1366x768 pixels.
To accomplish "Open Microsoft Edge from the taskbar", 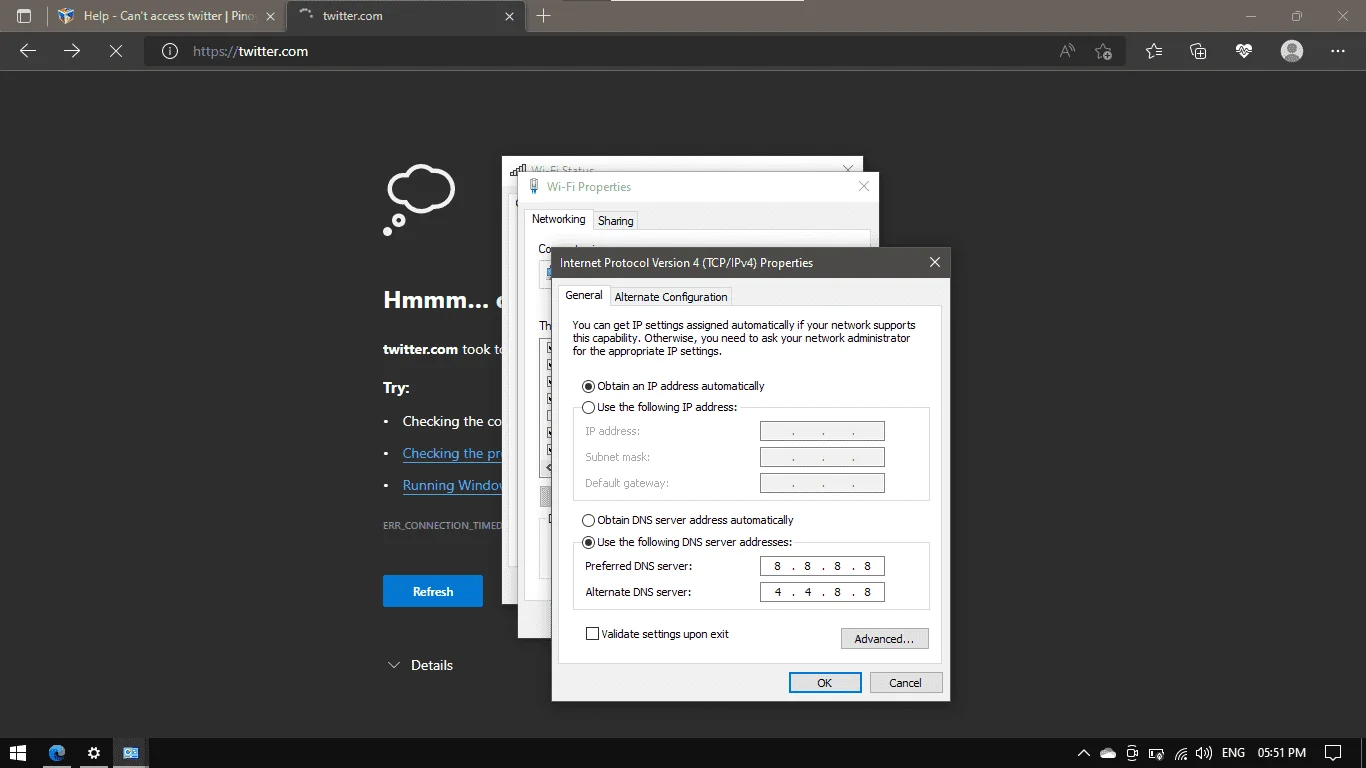I will (57, 753).
